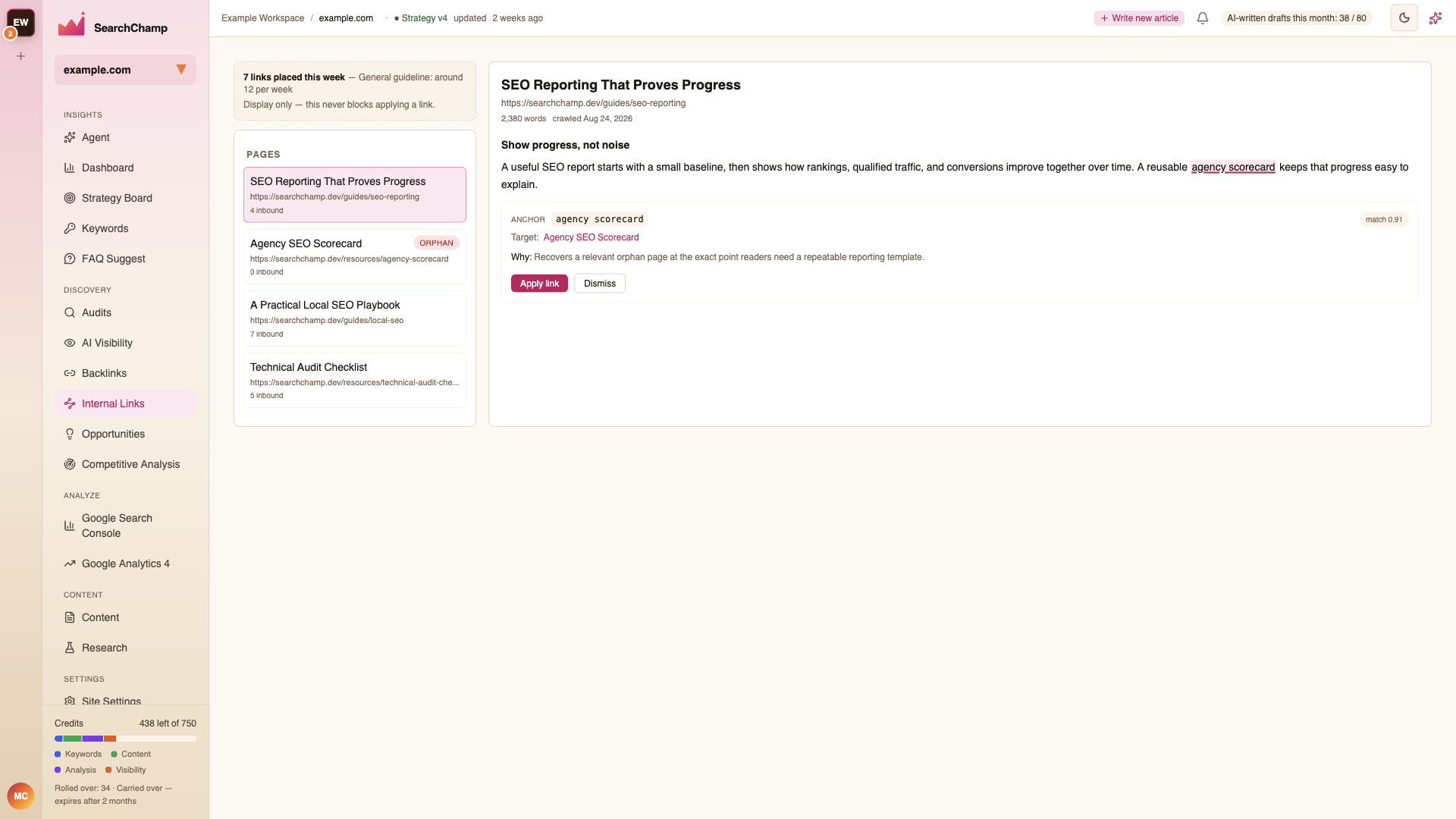Screen dimensions: 1456x819
Task: Click the Keywords key icon
Action: (70, 228)
